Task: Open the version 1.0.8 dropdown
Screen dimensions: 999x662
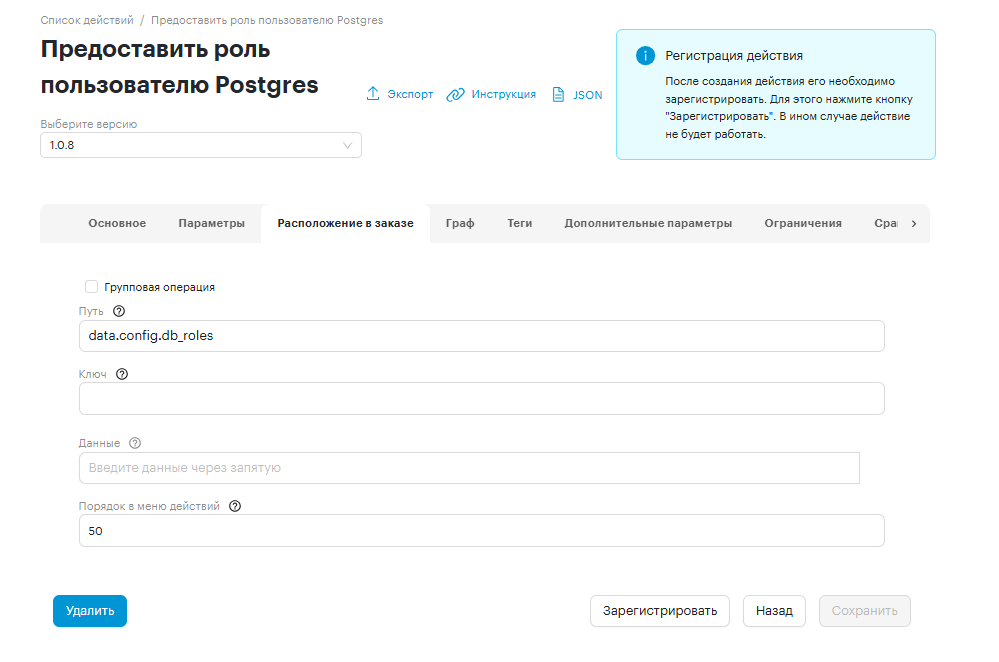Action: (x=201, y=145)
